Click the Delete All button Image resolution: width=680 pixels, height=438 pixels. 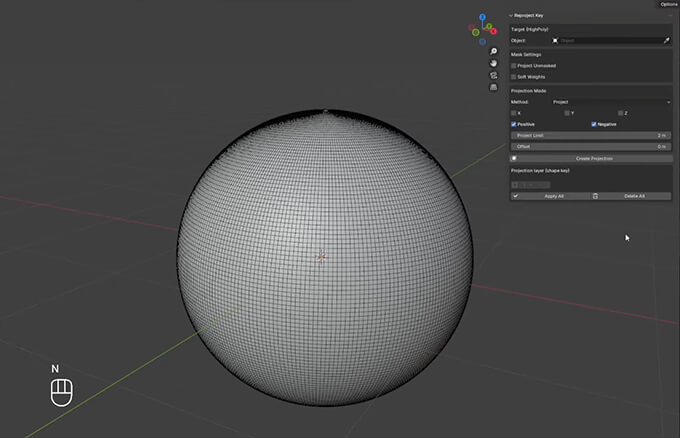pyautogui.click(x=632, y=196)
